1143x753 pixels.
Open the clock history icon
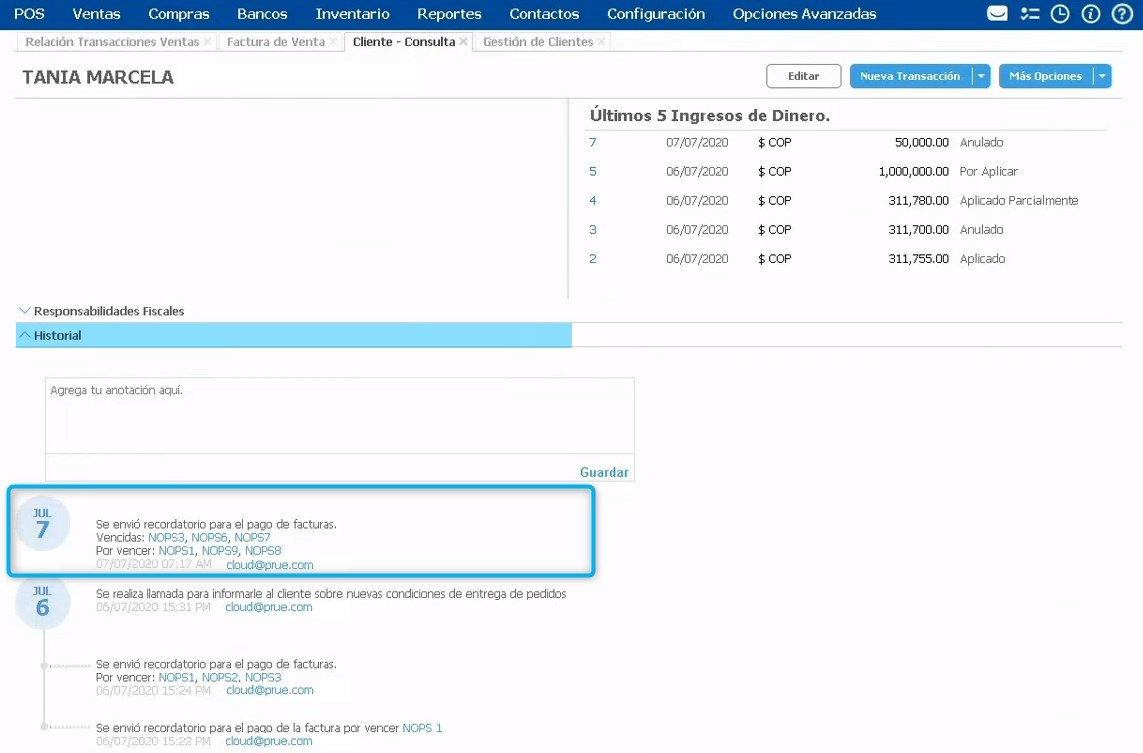pyautogui.click(x=1060, y=14)
